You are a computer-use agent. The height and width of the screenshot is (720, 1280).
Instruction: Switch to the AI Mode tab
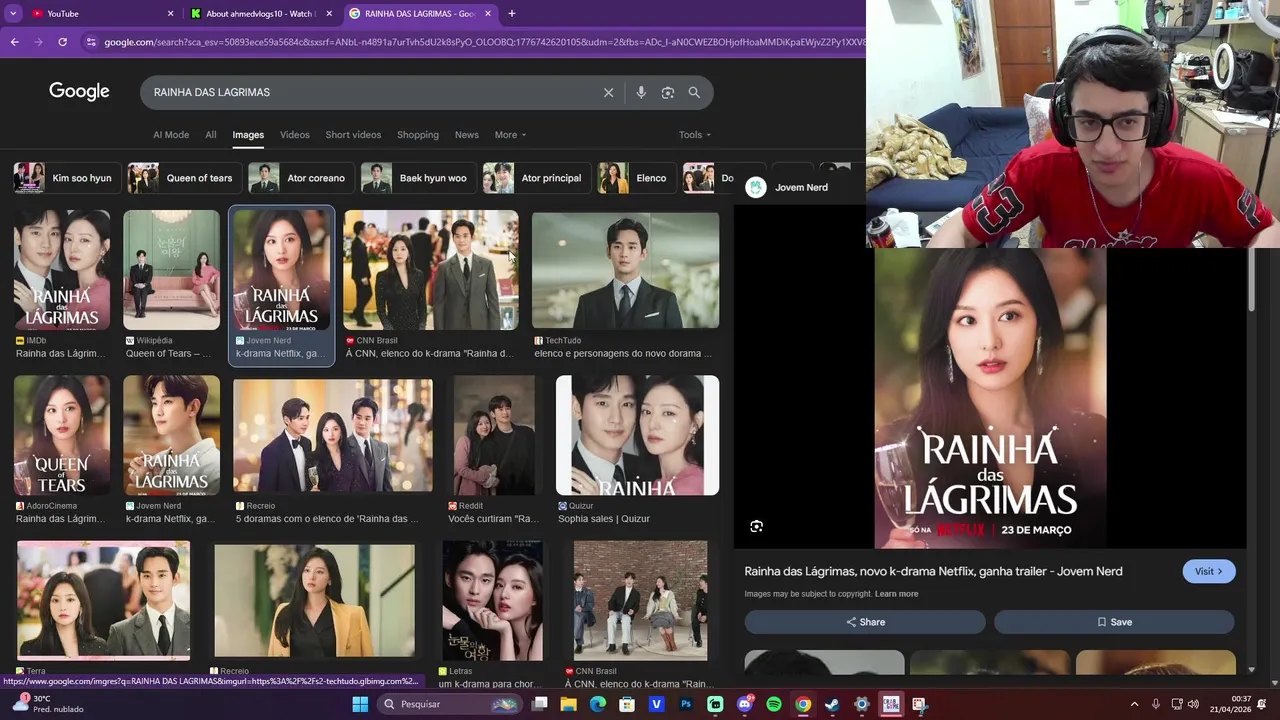click(x=171, y=135)
